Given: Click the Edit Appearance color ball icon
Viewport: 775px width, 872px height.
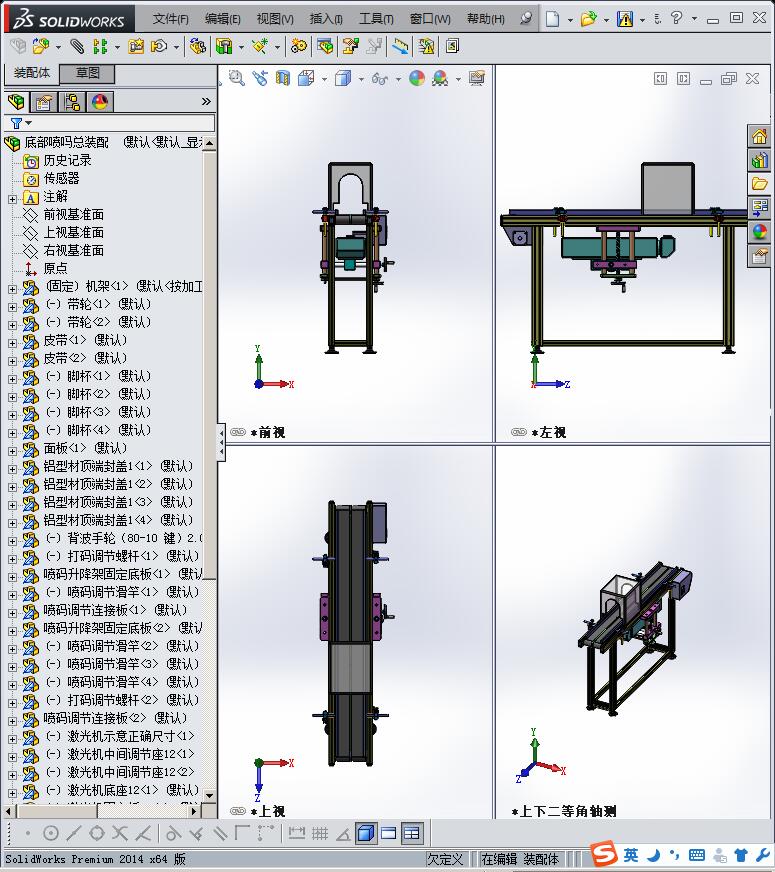Looking at the screenshot, I should 416,78.
